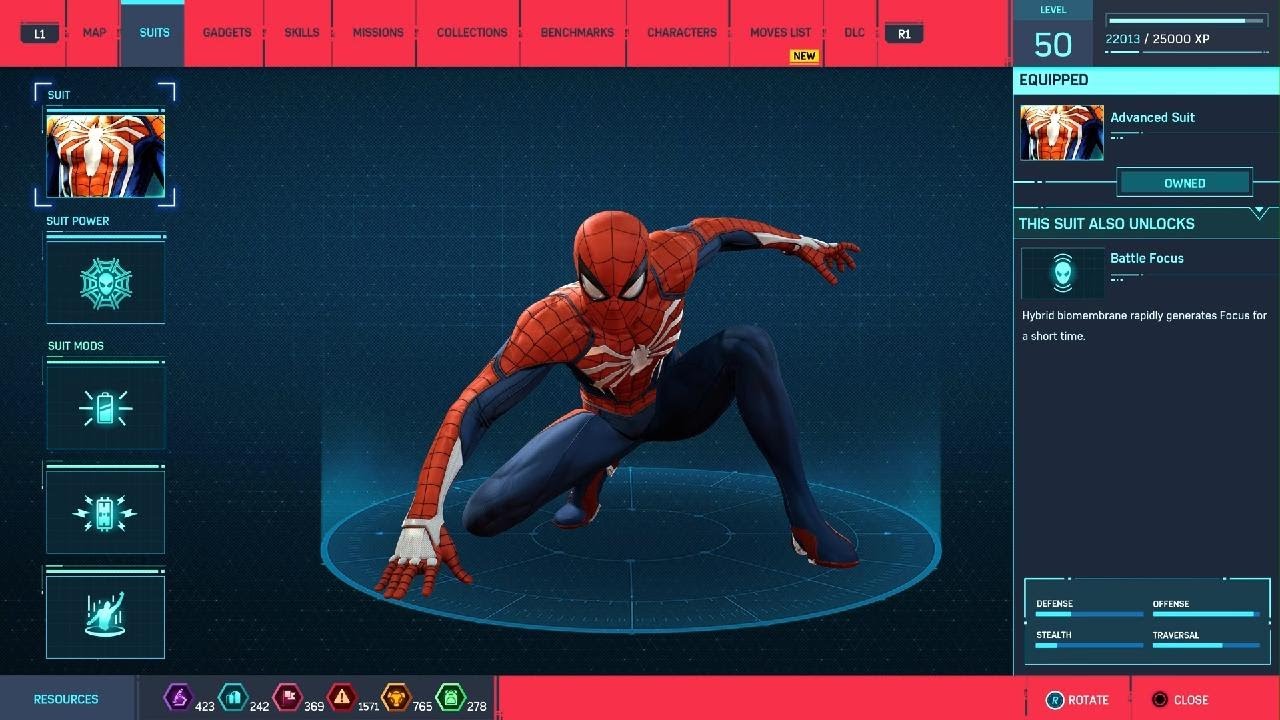The width and height of the screenshot is (1280, 720).
Task: Select the SUITS tab
Action: 154,33
